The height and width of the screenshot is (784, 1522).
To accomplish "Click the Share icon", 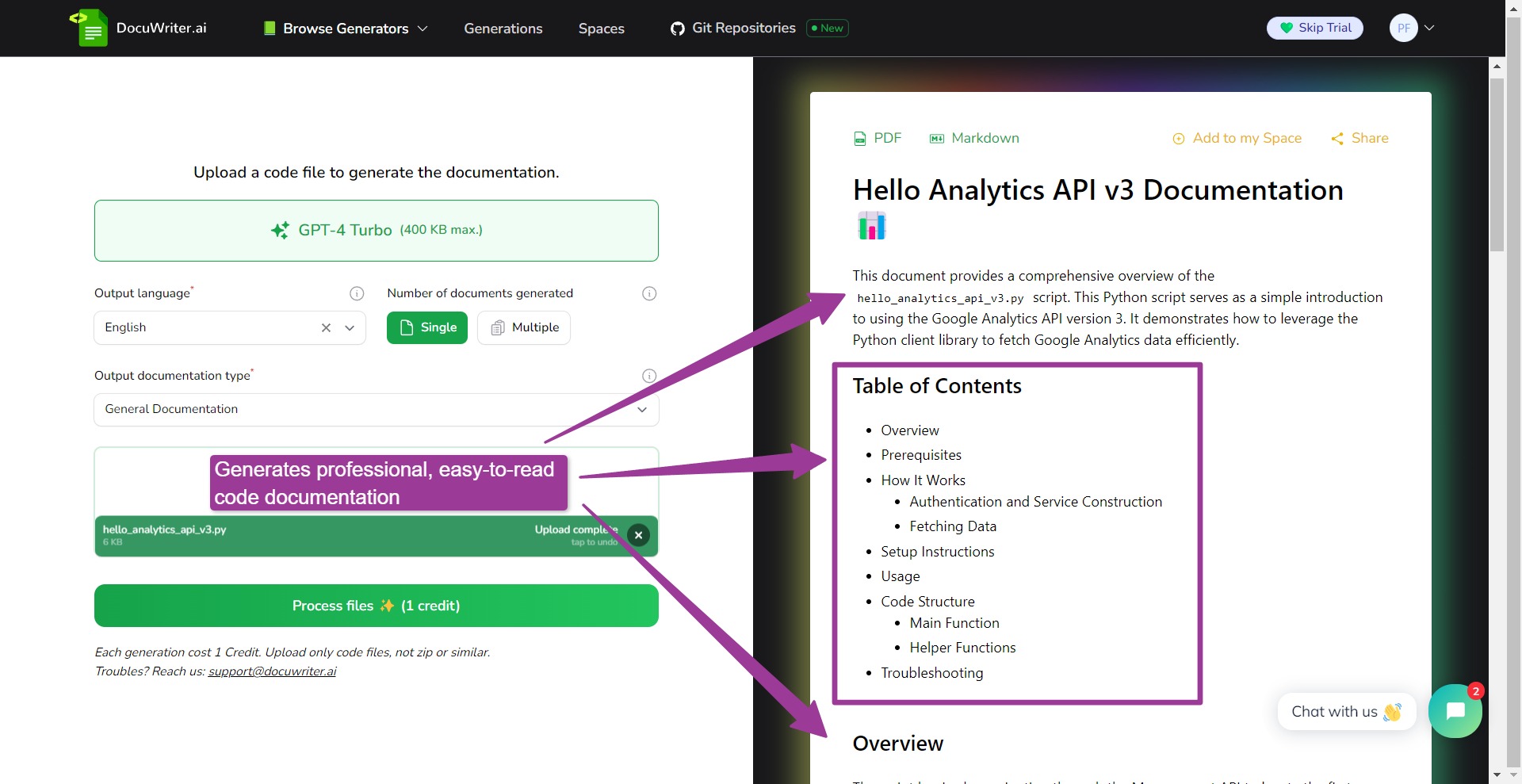I will tap(1337, 139).
